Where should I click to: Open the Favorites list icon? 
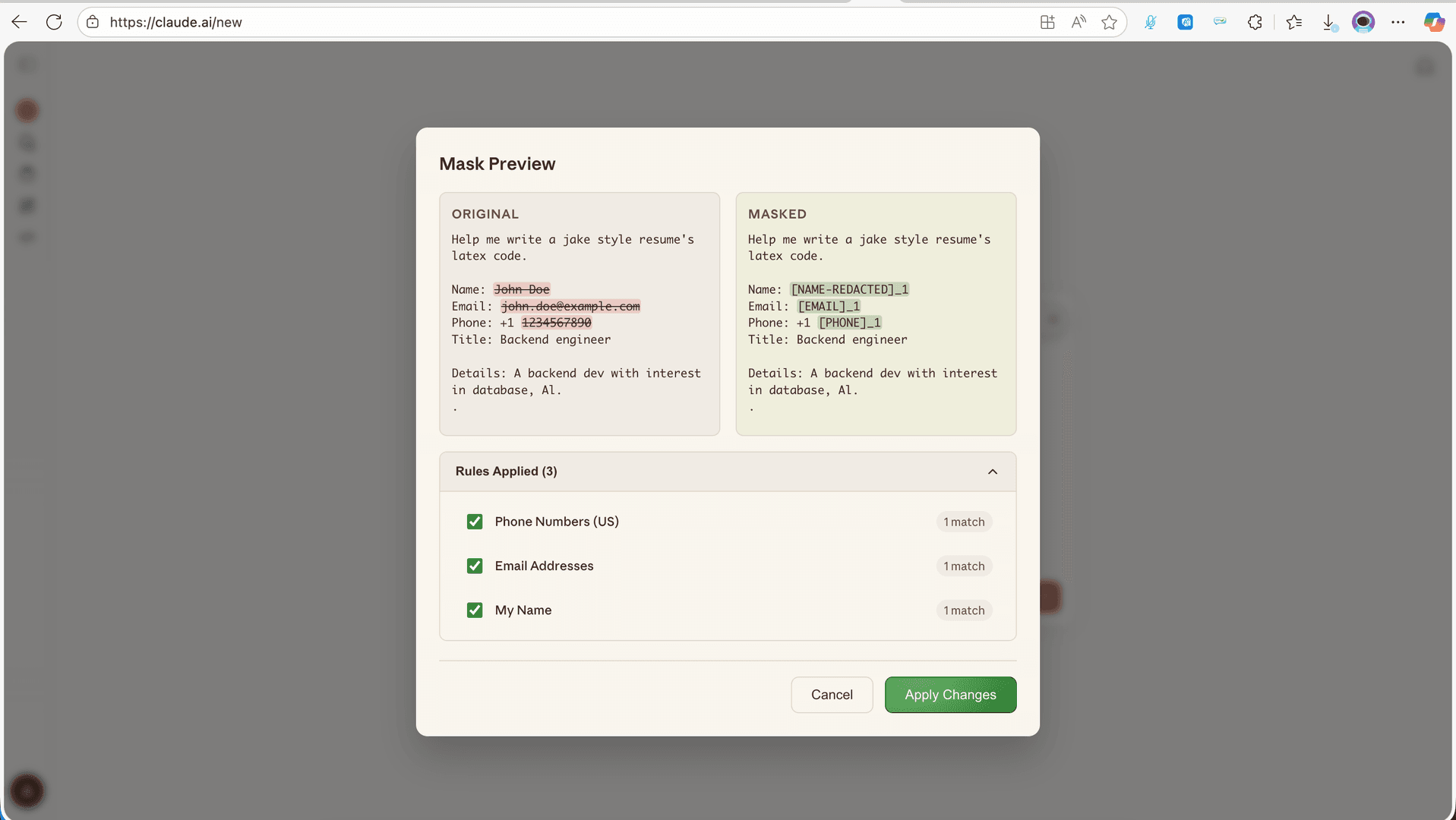(x=1294, y=22)
